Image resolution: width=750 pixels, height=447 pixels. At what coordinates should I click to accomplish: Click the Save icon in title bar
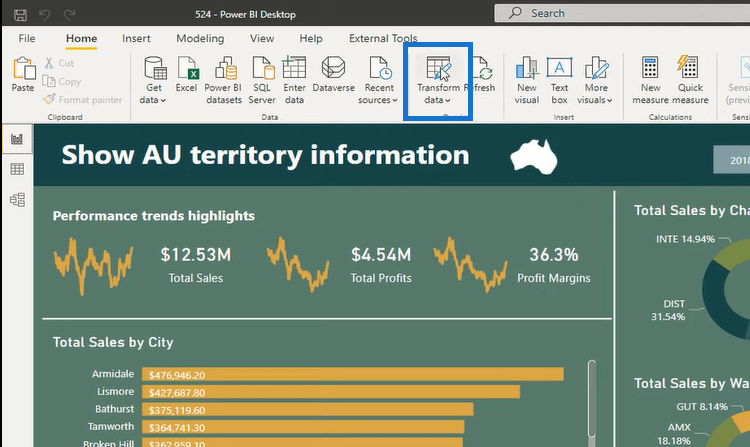[x=20, y=14]
